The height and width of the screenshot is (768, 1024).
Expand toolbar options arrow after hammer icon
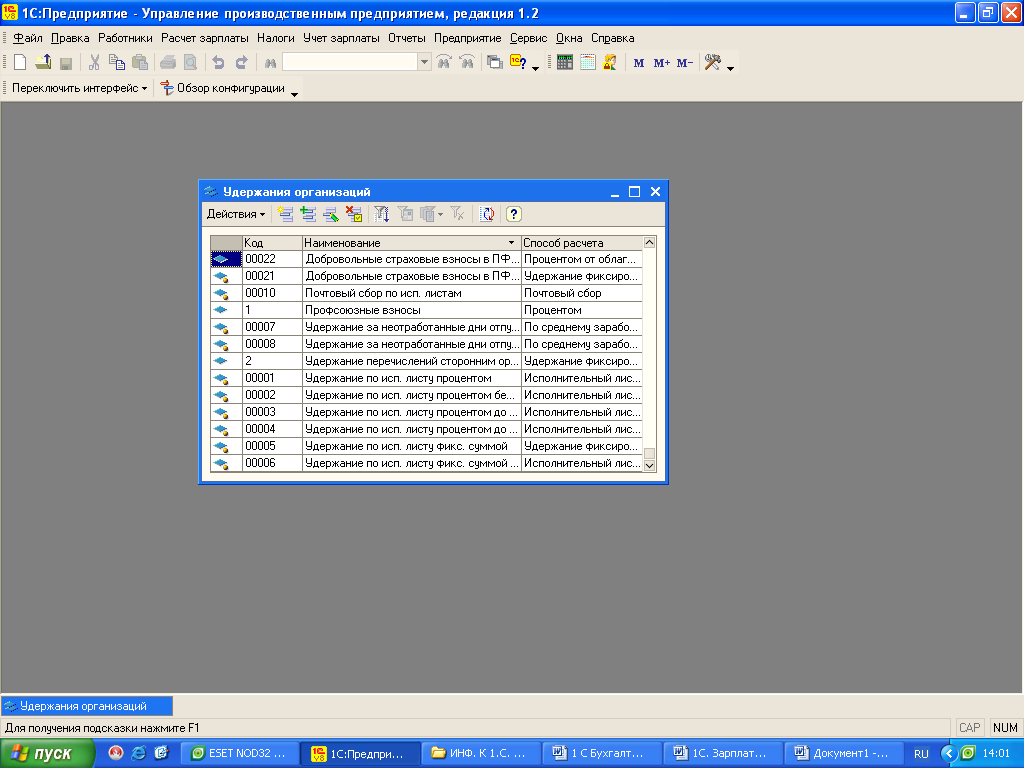point(731,67)
